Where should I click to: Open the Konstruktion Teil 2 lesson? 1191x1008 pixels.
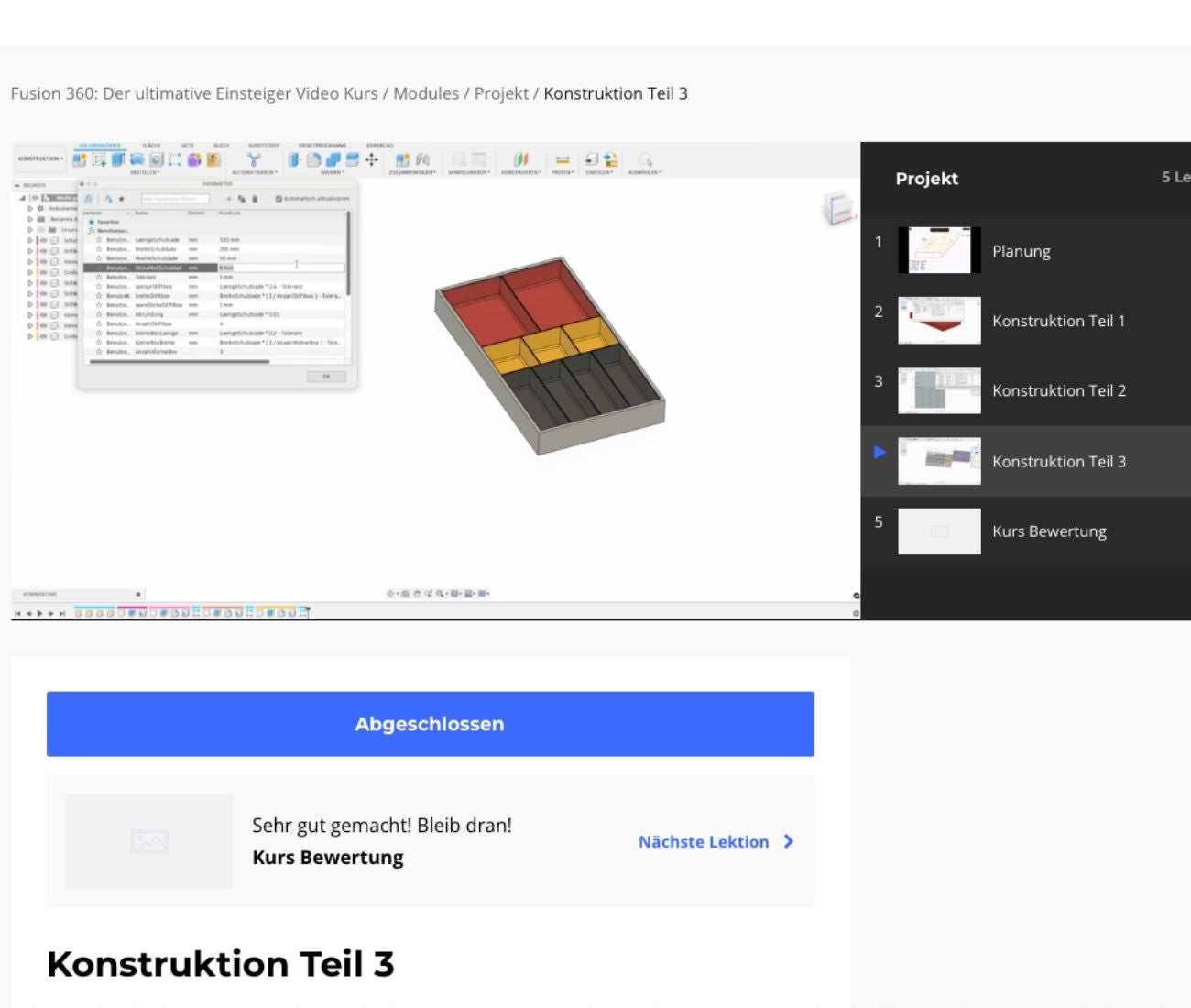tap(1058, 390)
